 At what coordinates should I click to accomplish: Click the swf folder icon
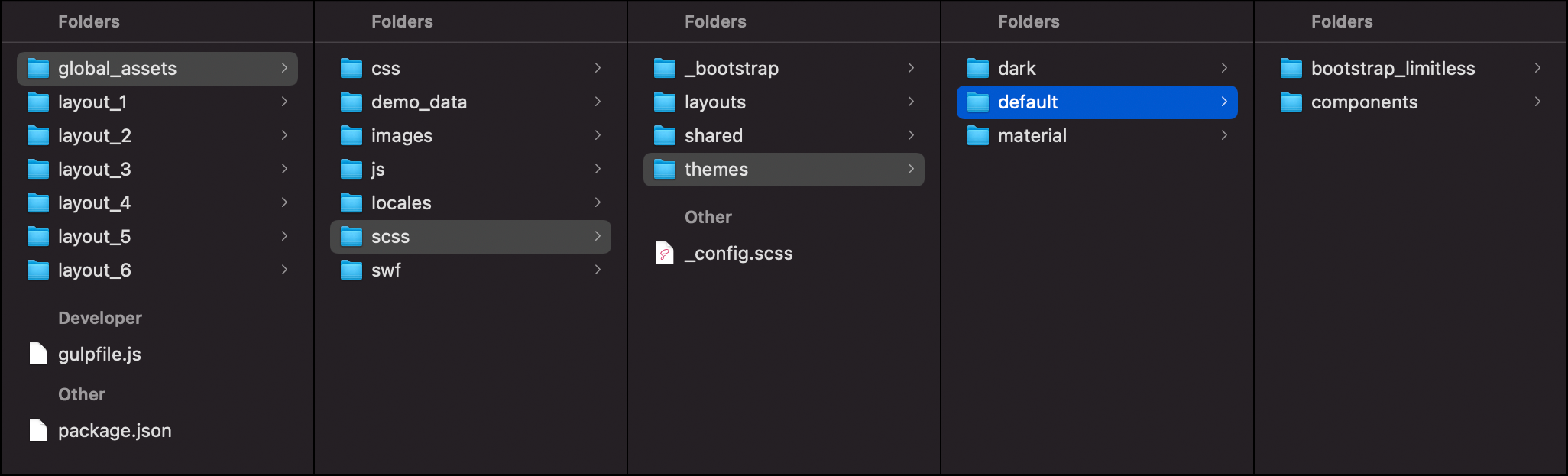coord(352,270)
